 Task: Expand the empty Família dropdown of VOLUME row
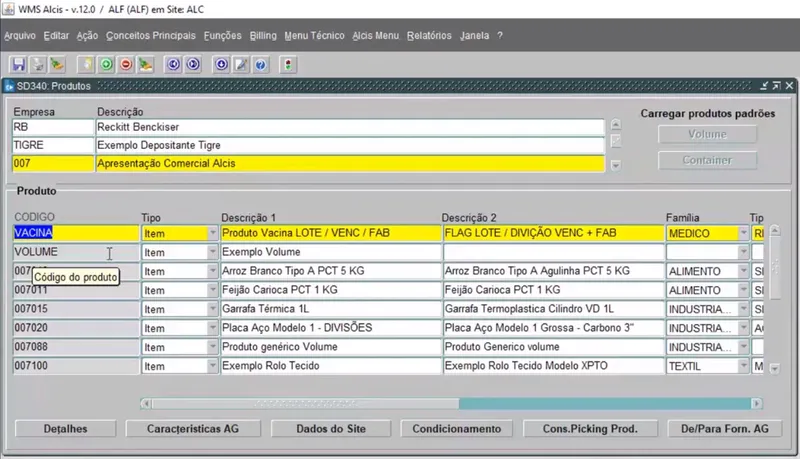[x=743, y=252]
